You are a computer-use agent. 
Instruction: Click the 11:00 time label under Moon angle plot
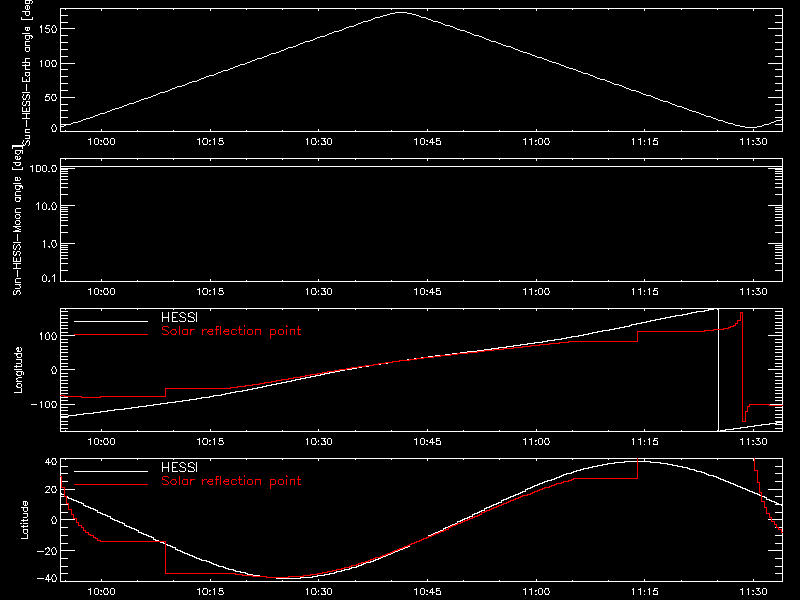pos(536,292)
